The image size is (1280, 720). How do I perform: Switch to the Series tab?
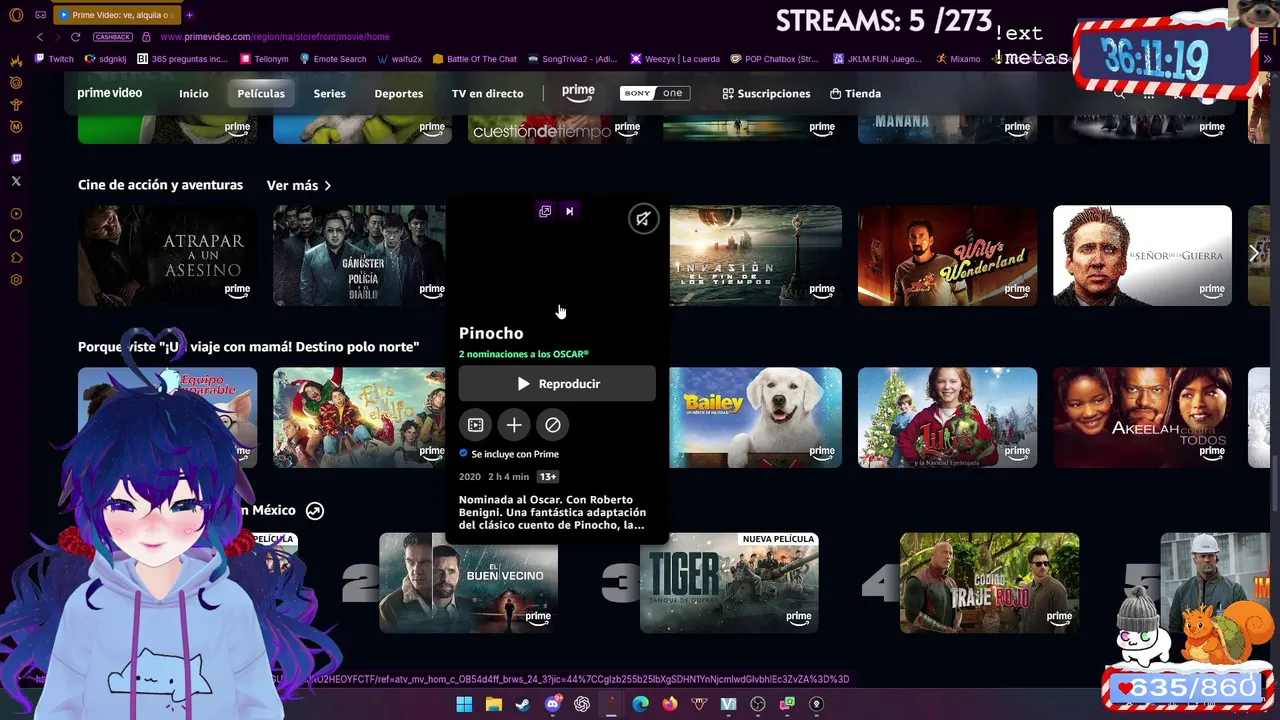329,93
